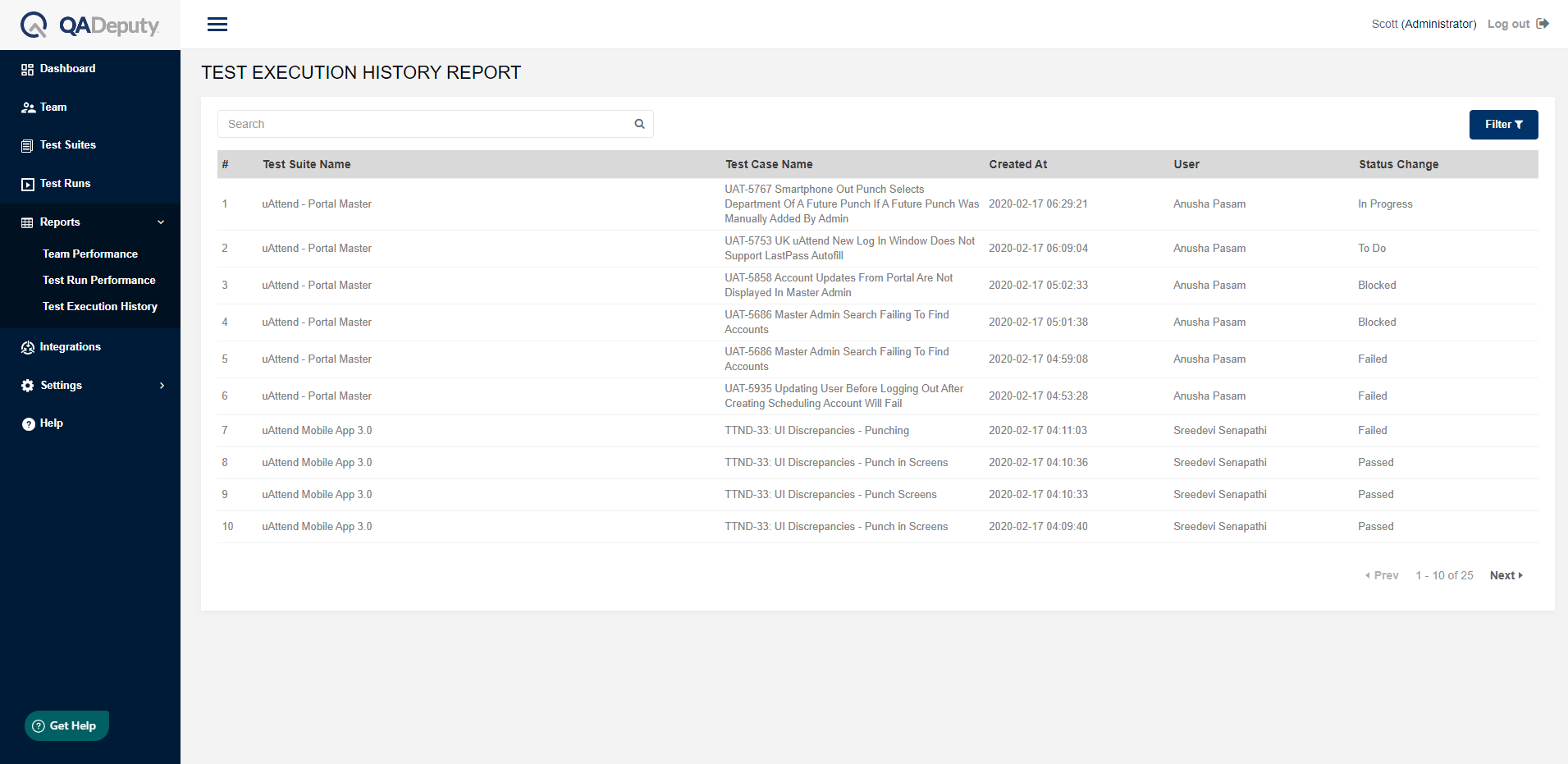Click the Dashboard grid icon

(28, 69)
